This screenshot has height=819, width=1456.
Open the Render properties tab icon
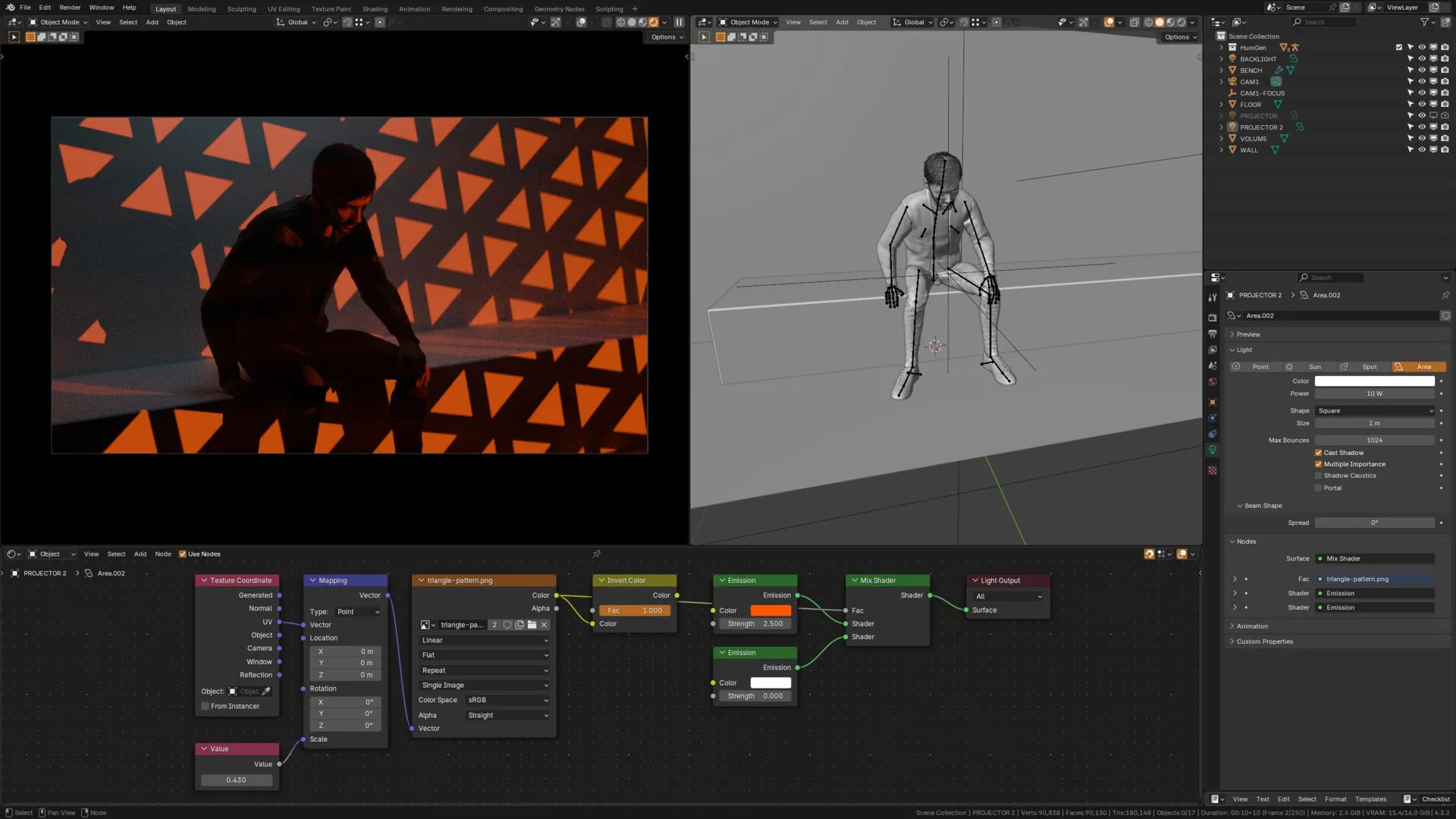1213,318
